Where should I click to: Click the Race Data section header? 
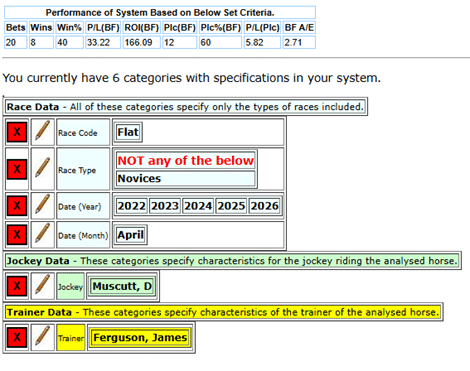click(185, 107)
